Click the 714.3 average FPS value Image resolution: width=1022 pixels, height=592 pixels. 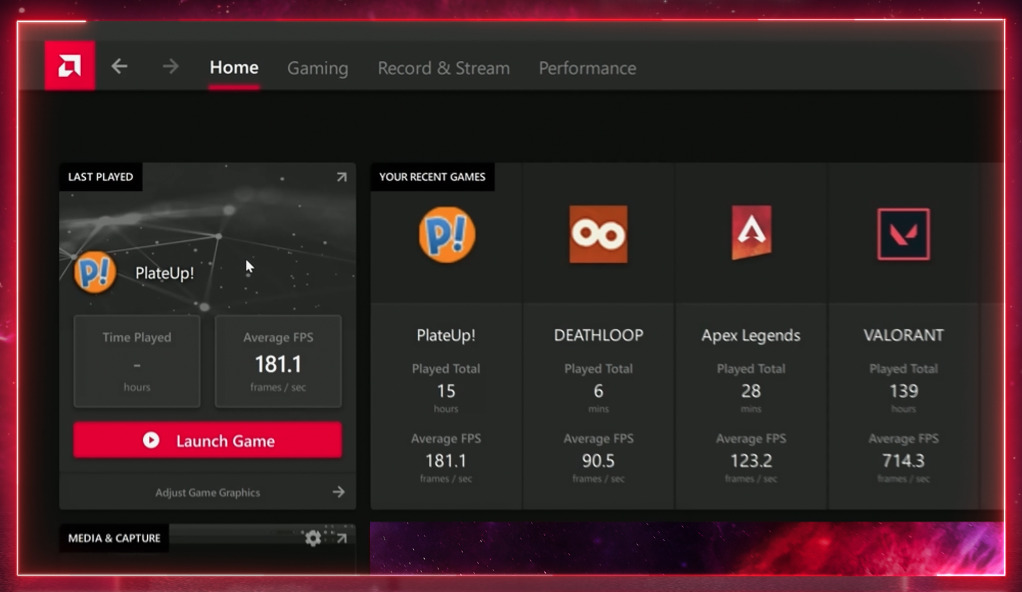pyautogui.click(x=903, y=461)
